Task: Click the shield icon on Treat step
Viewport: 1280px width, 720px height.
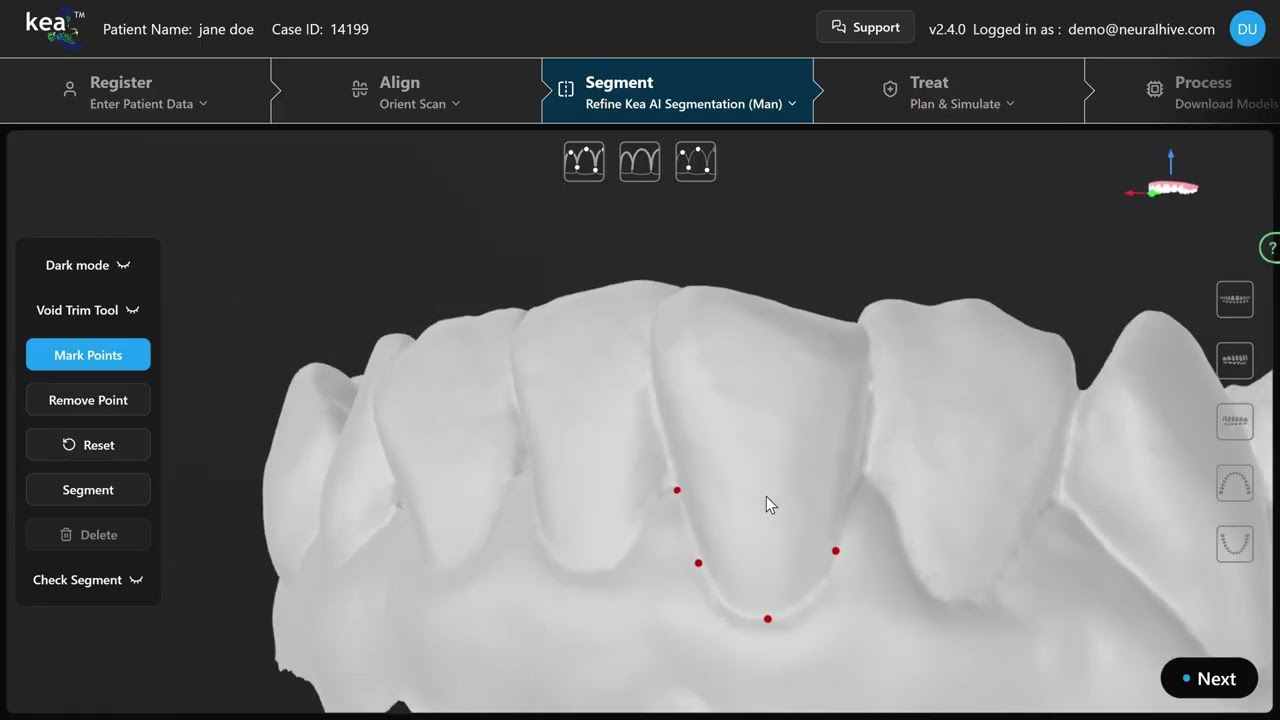Action: pos(890,90)
